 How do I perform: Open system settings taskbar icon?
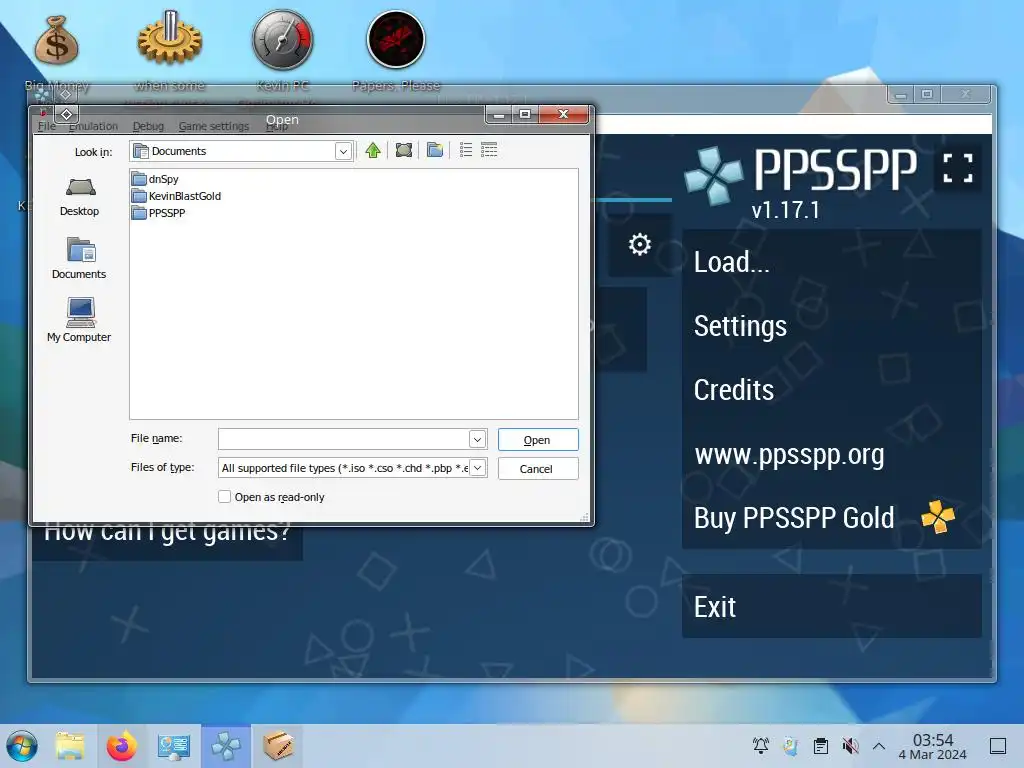pos(173,746)
